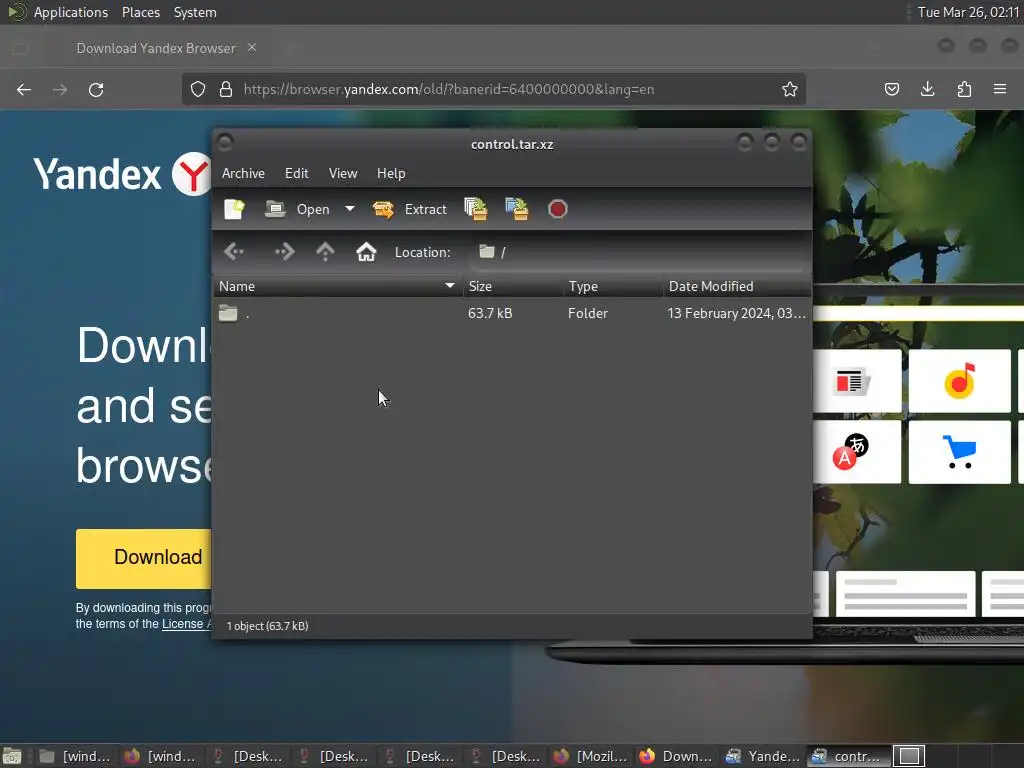
Task: Open tracking protection shield icon
Action: coord(198,89)
